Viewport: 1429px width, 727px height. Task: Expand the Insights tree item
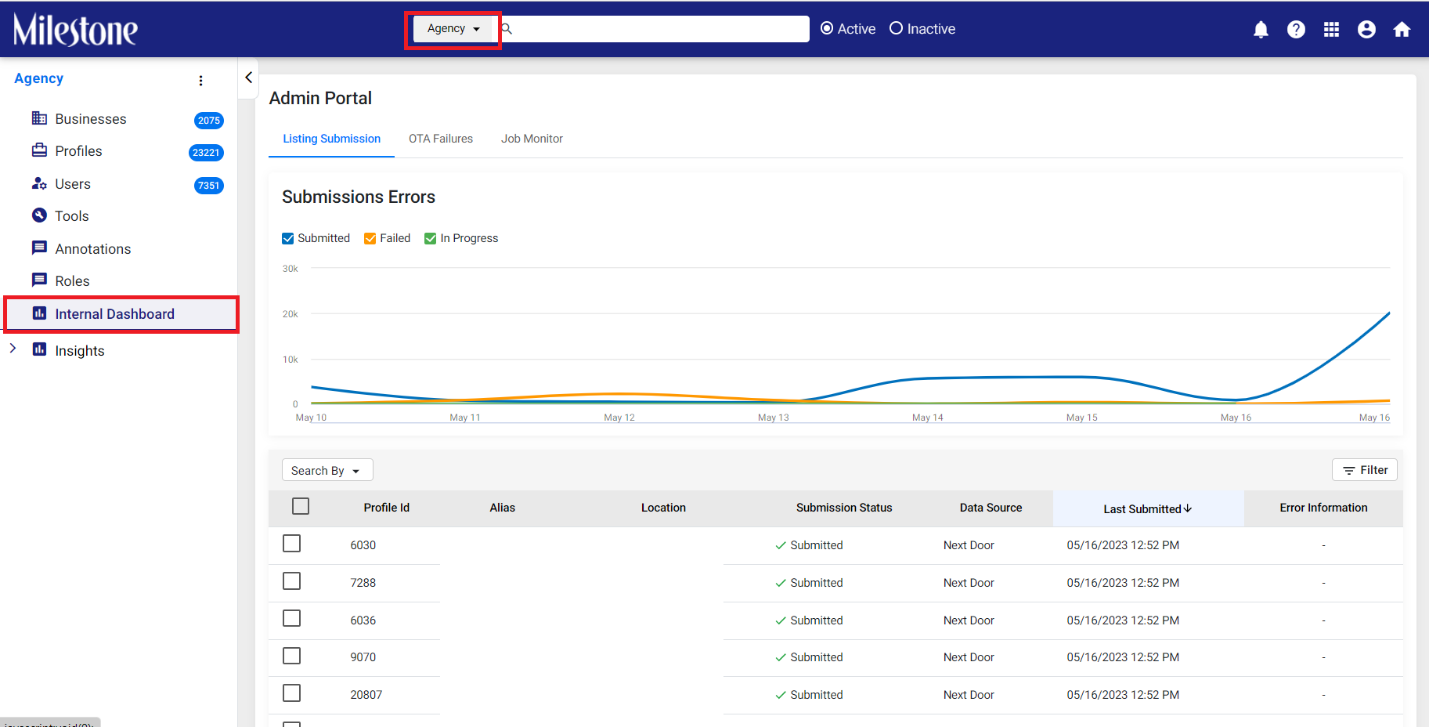click(x=12, y=349)
